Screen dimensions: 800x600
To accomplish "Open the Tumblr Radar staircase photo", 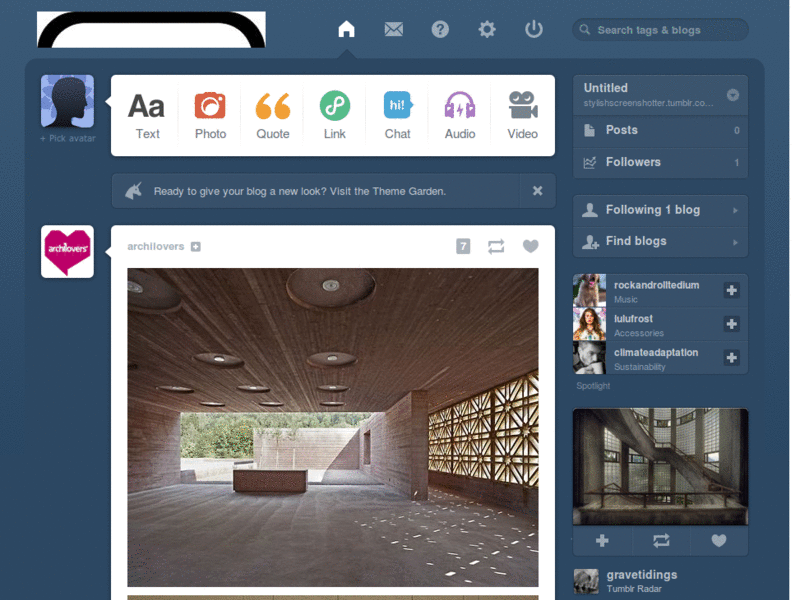I will [x=660, y=466].
